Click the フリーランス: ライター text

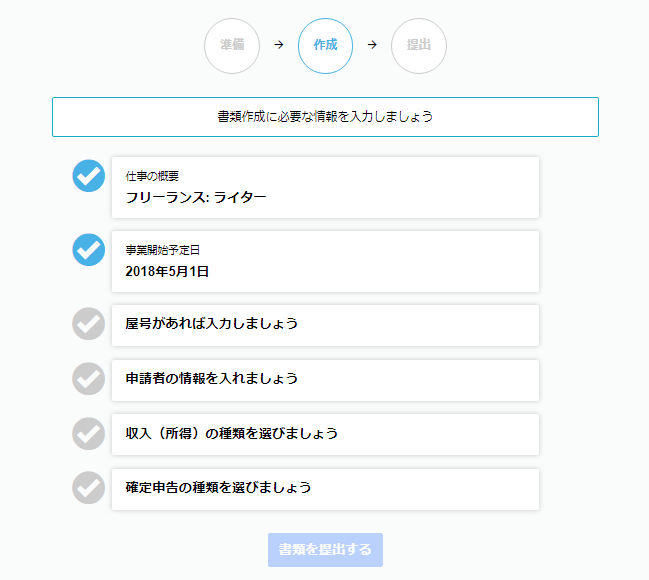pos(196,197)
